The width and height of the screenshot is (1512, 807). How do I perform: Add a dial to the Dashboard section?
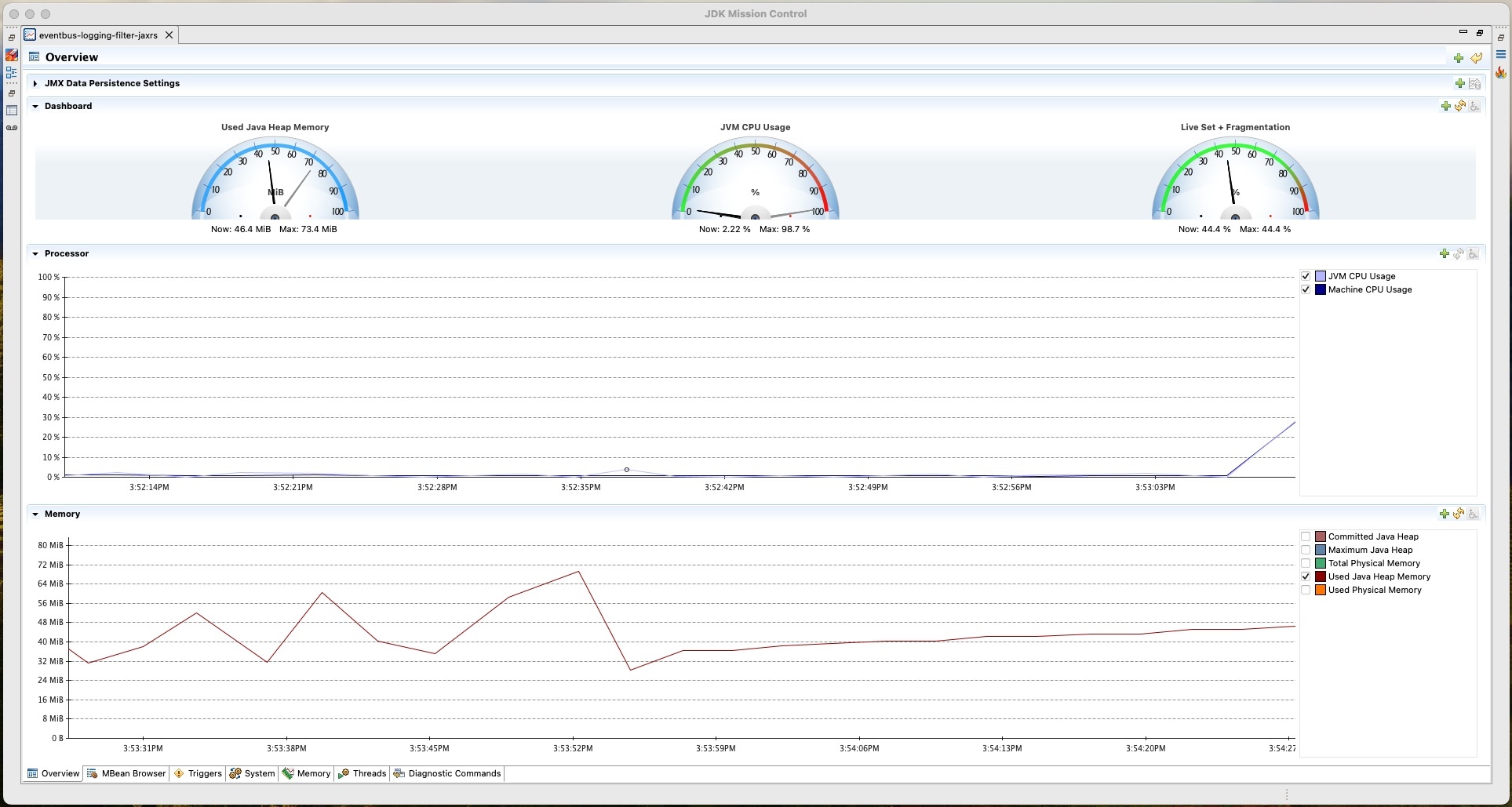[x=1445, y=106]
